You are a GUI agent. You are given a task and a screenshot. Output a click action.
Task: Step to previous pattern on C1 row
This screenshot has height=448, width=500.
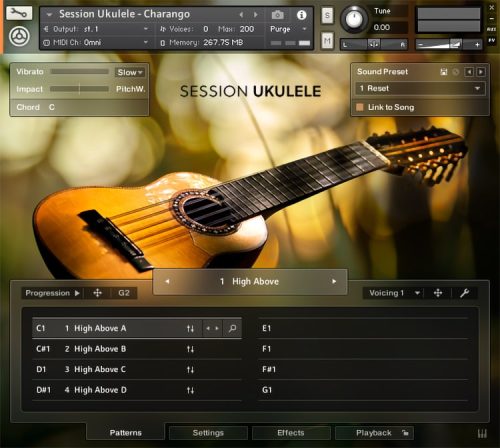coord(208,328)
